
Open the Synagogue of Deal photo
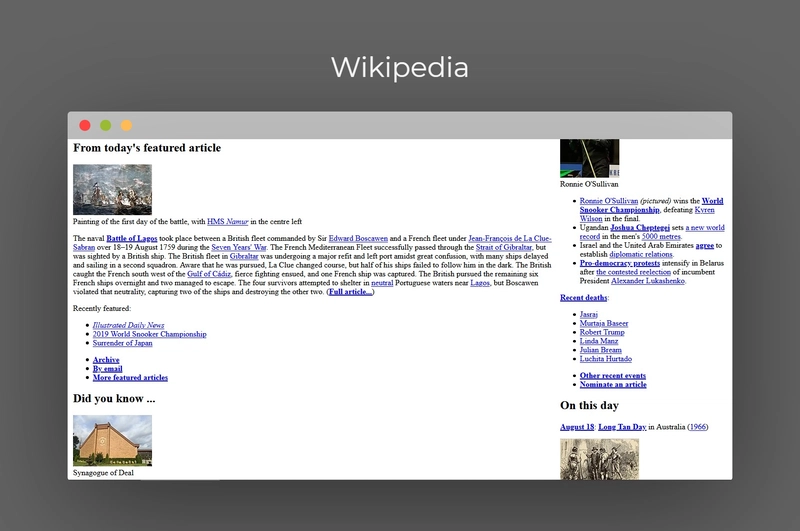point(112,440)
